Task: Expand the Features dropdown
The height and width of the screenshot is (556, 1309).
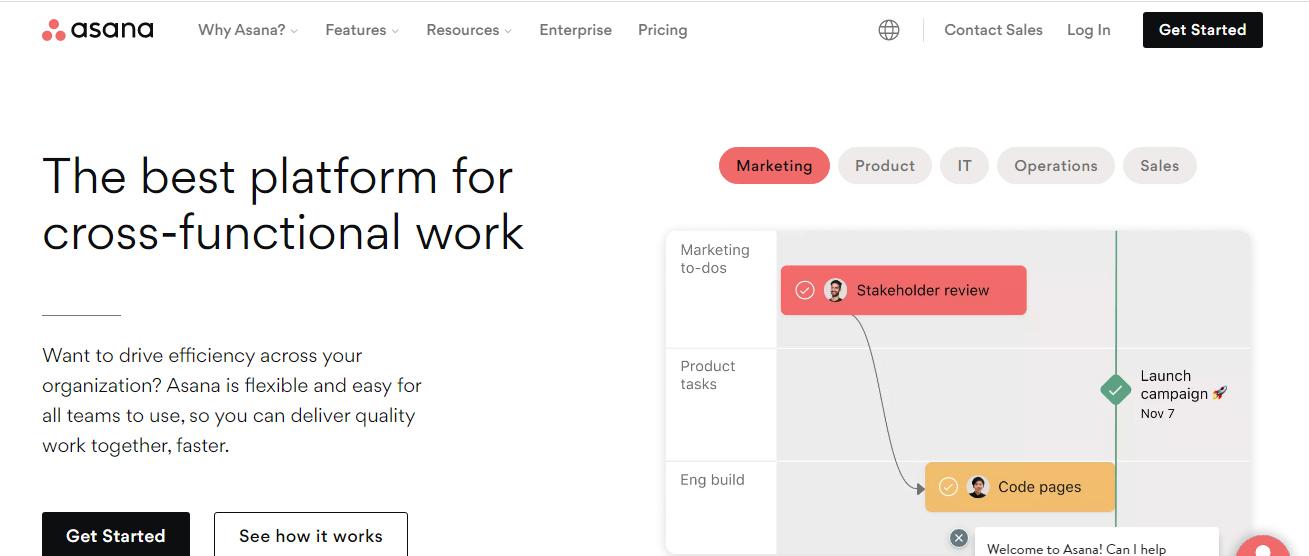Action: point(362,30)
